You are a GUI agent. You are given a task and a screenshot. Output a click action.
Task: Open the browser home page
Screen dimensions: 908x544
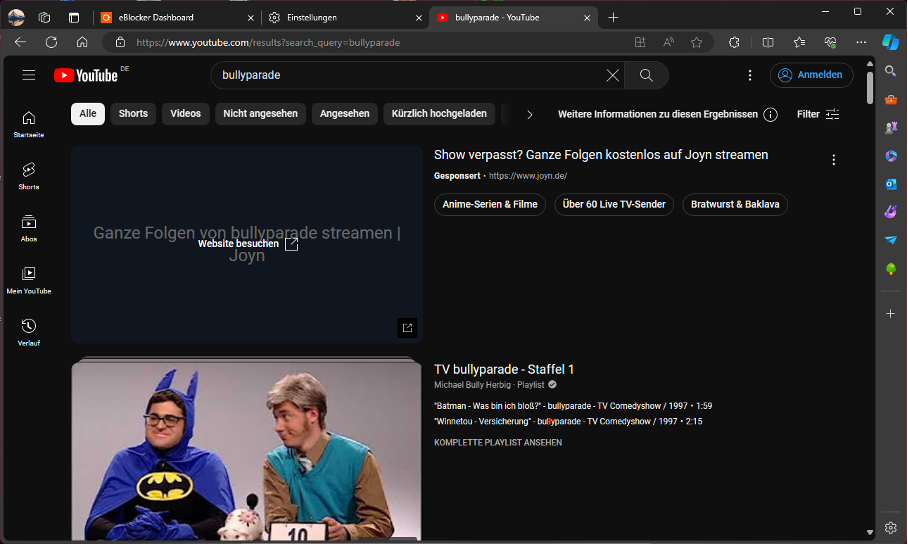coord(82,42)
